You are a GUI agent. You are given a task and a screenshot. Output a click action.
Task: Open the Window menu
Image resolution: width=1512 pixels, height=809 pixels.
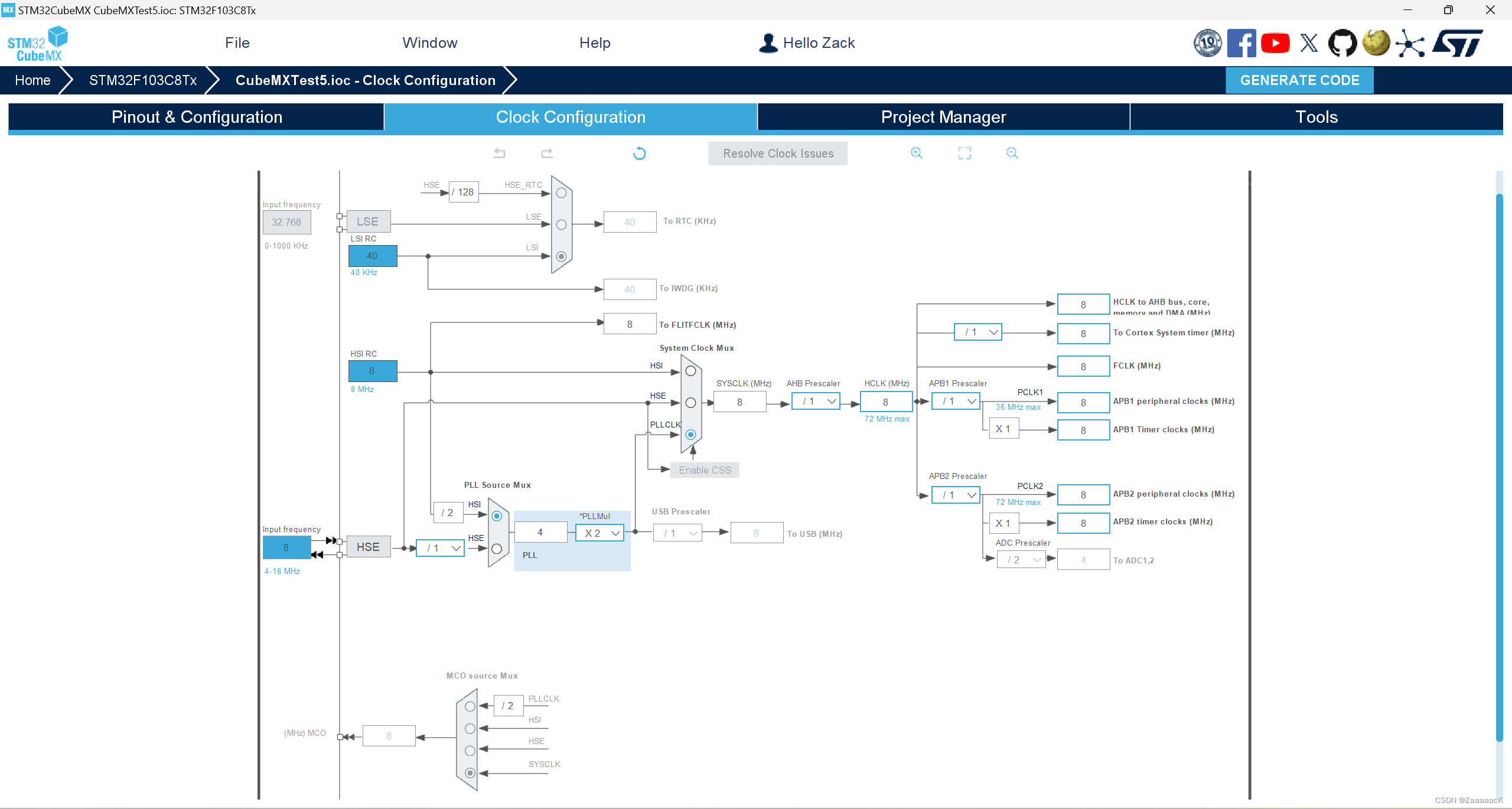tap(430, 43)
